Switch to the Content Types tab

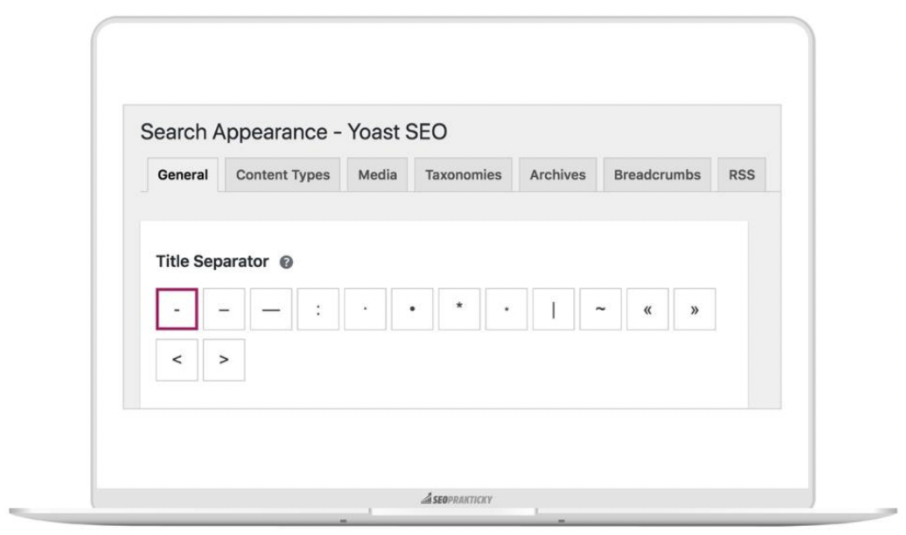tap(283, 174)
